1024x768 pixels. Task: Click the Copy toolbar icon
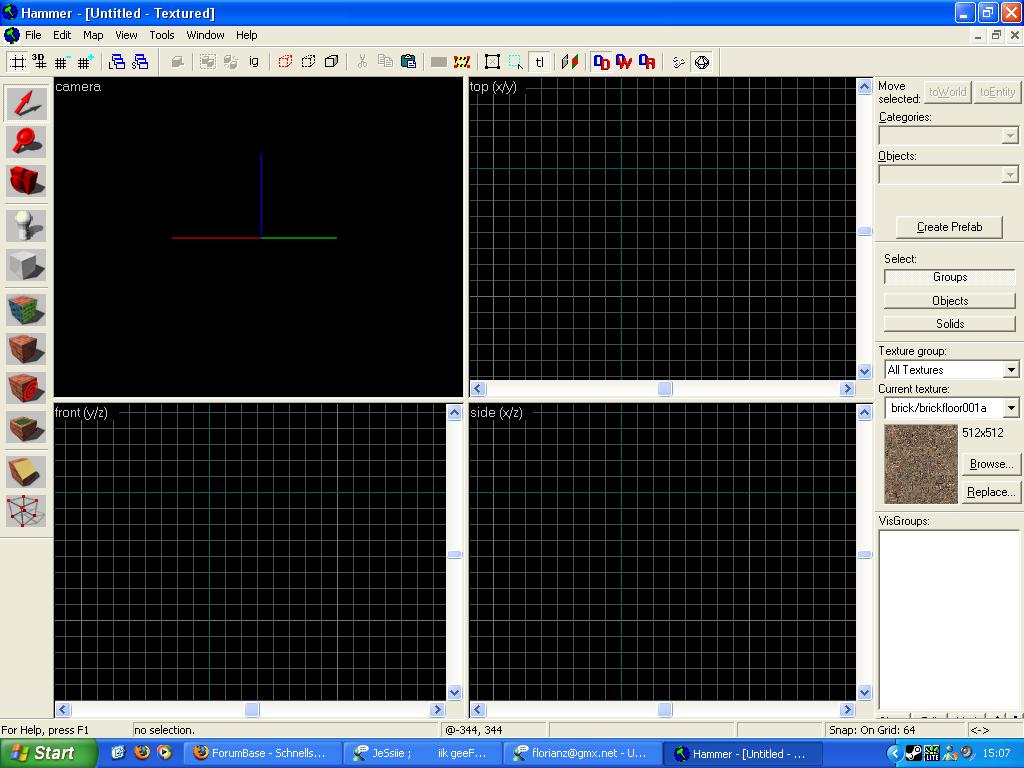[385, 62]
